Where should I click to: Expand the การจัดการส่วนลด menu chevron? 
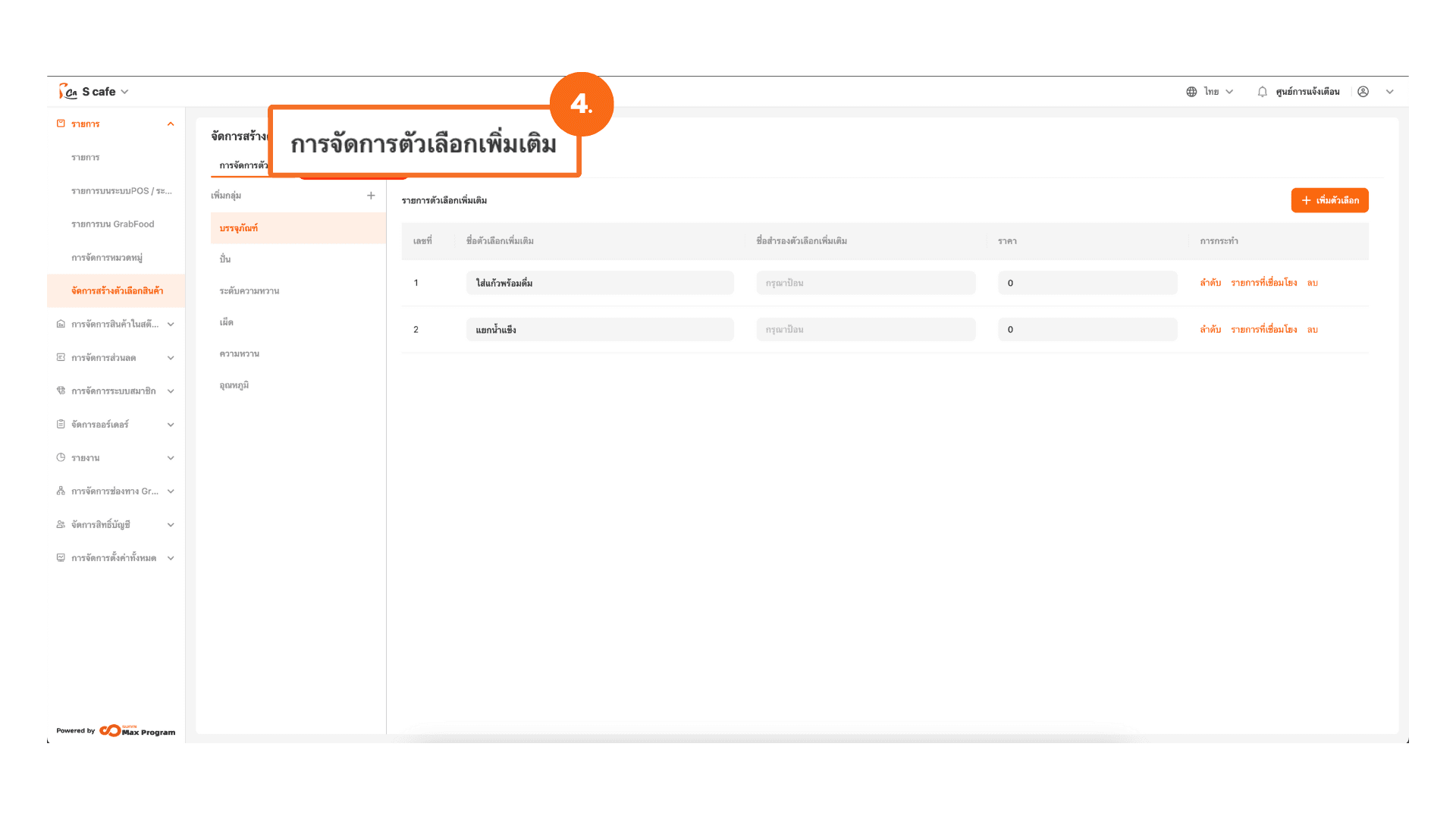(171, 358)
